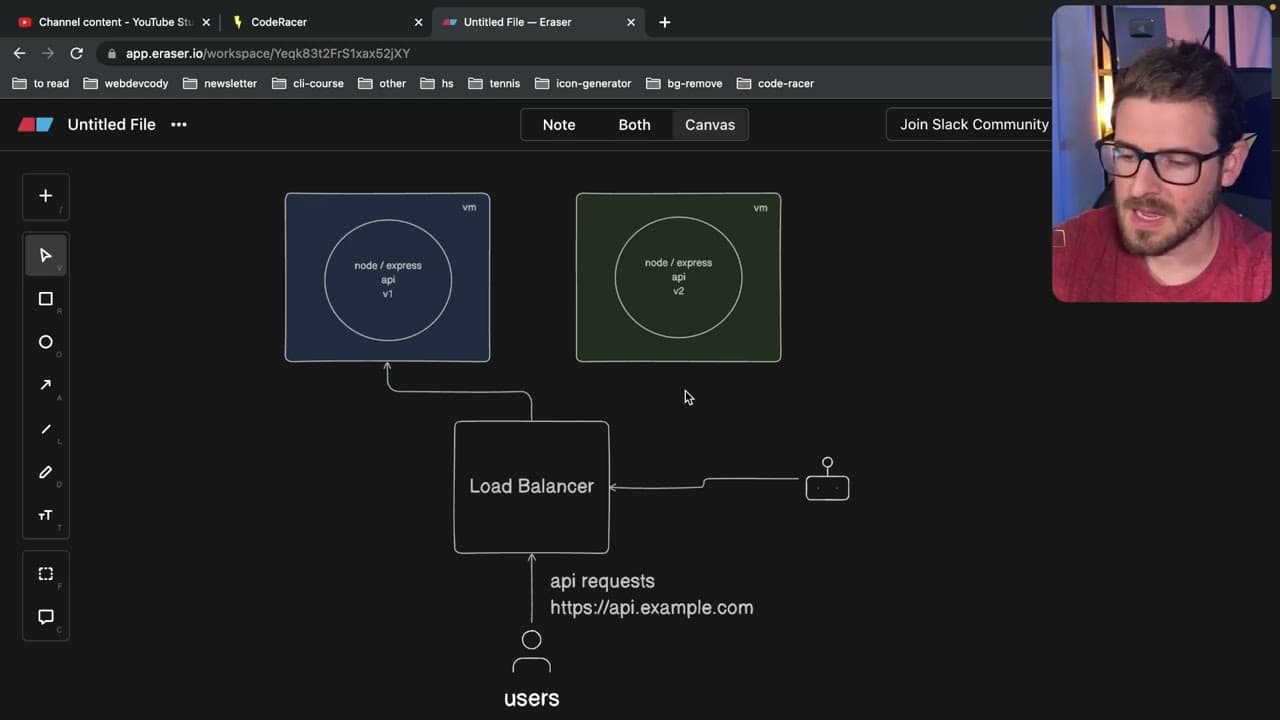The height and width of the screenshot is (720, 1280).
Task: Select the comment tool
Action: coord(45,617)
